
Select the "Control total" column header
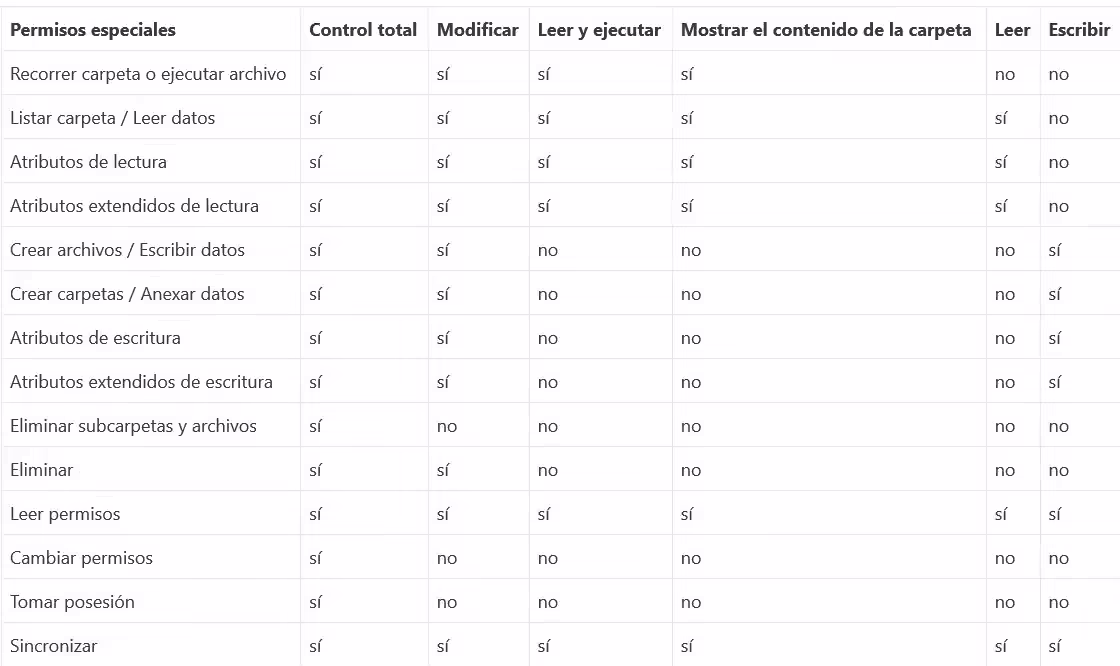363,30
